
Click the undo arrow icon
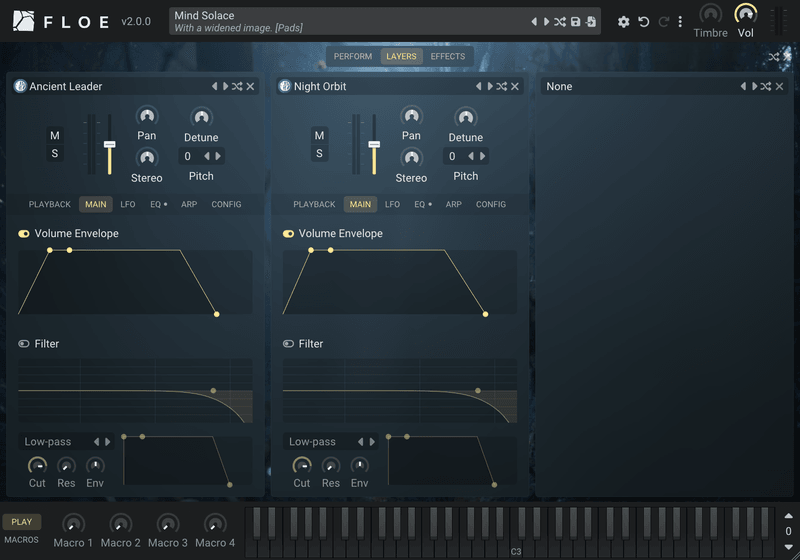(x=643, y=22)
